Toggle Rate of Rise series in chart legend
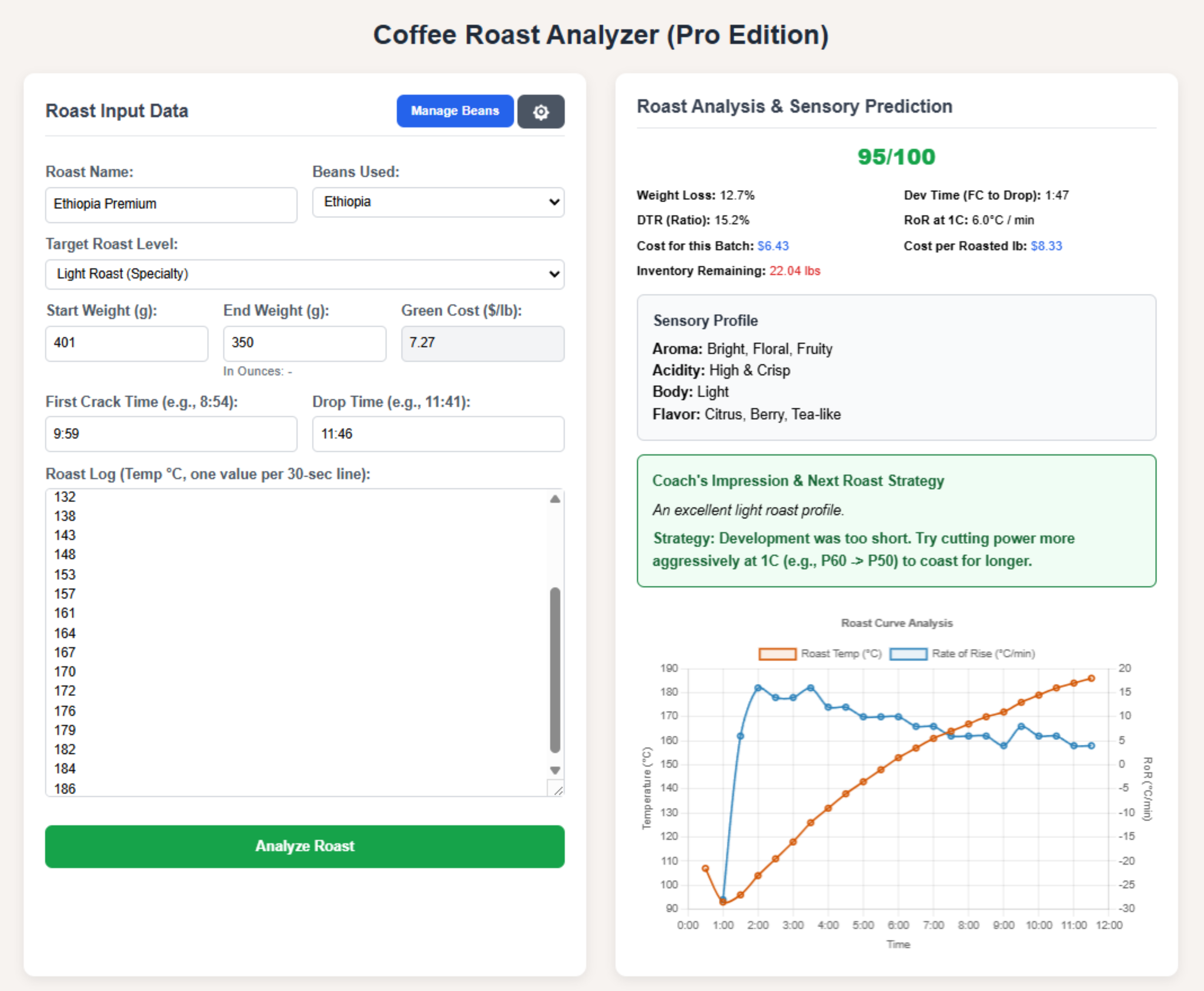Image resolution: width=1204 pixels, height=991 pixels. 983,653
